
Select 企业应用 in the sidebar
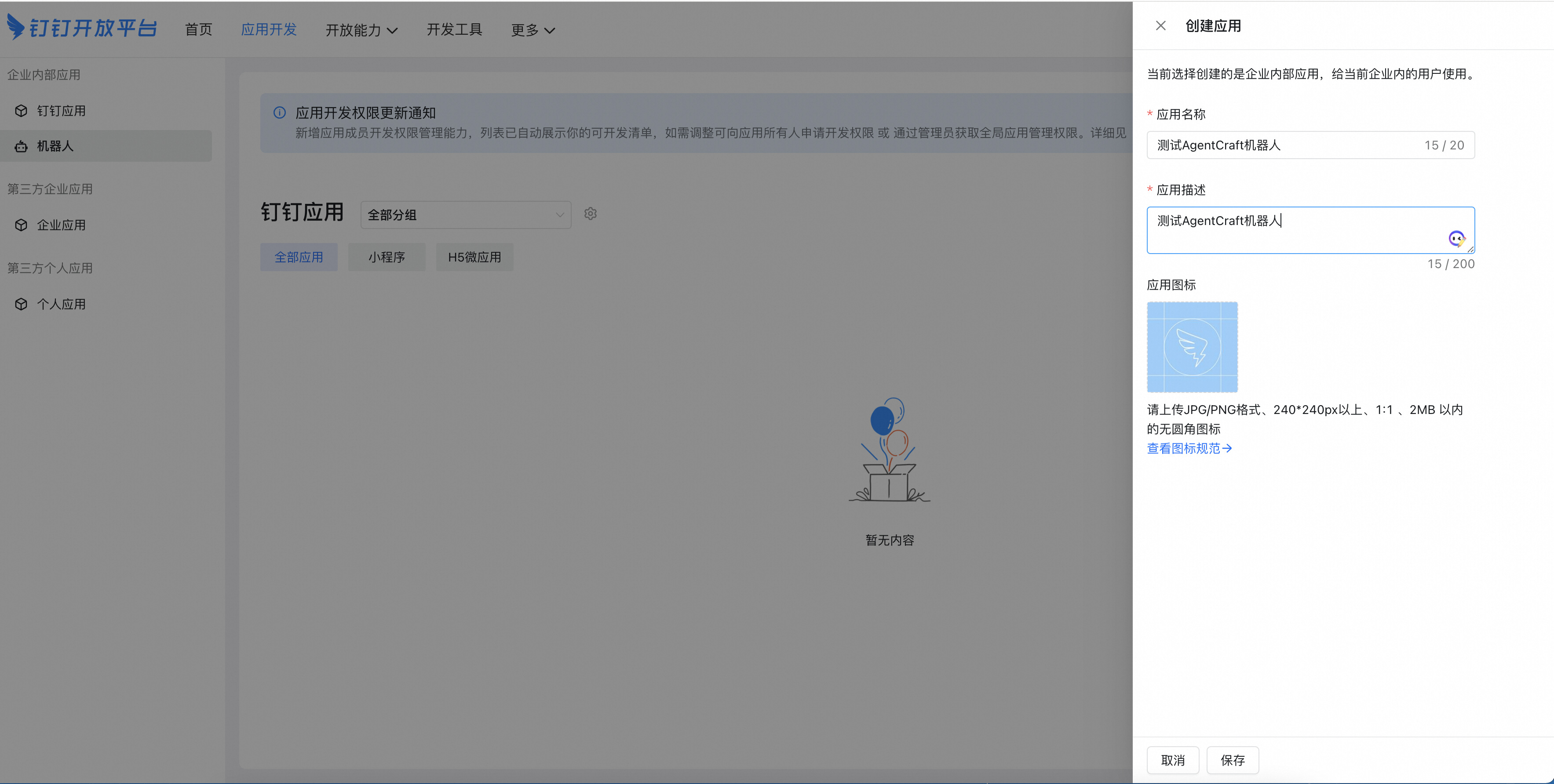[x=106, y=225]
